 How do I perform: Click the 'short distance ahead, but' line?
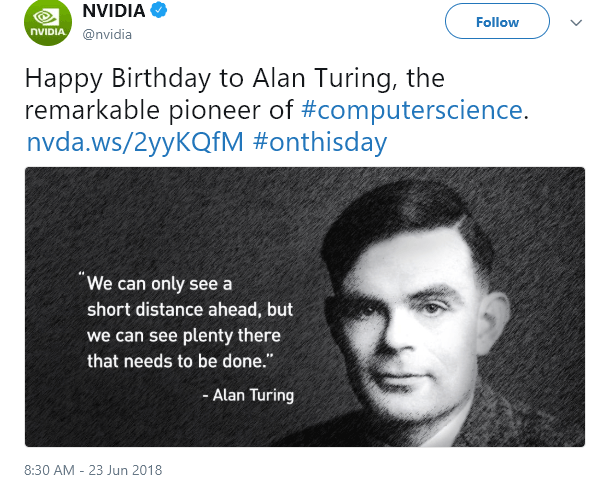pyautogui.click(x=190, y=309)
